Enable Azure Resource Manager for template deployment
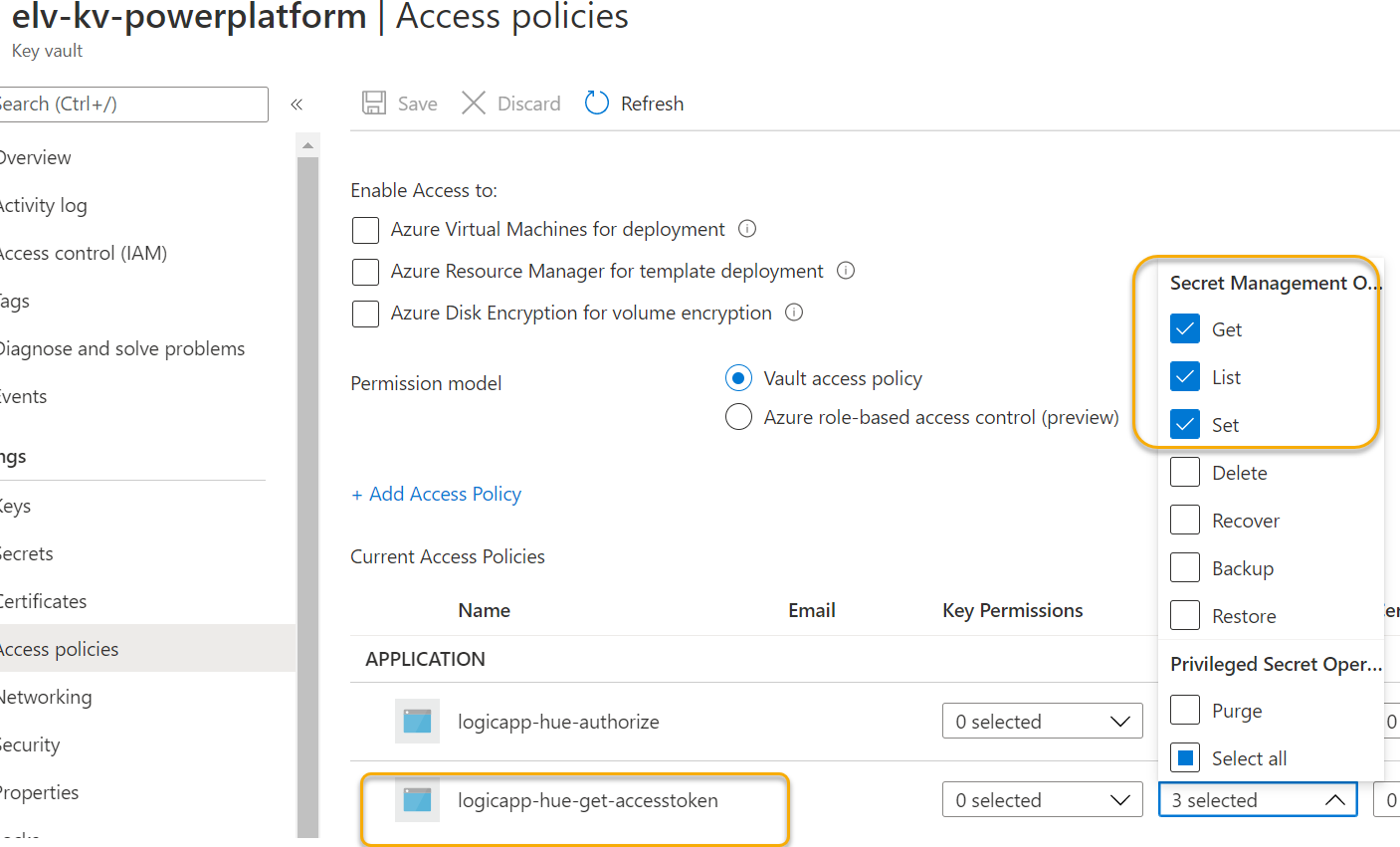Screen dimensions: 1400x847 point(366,272)
